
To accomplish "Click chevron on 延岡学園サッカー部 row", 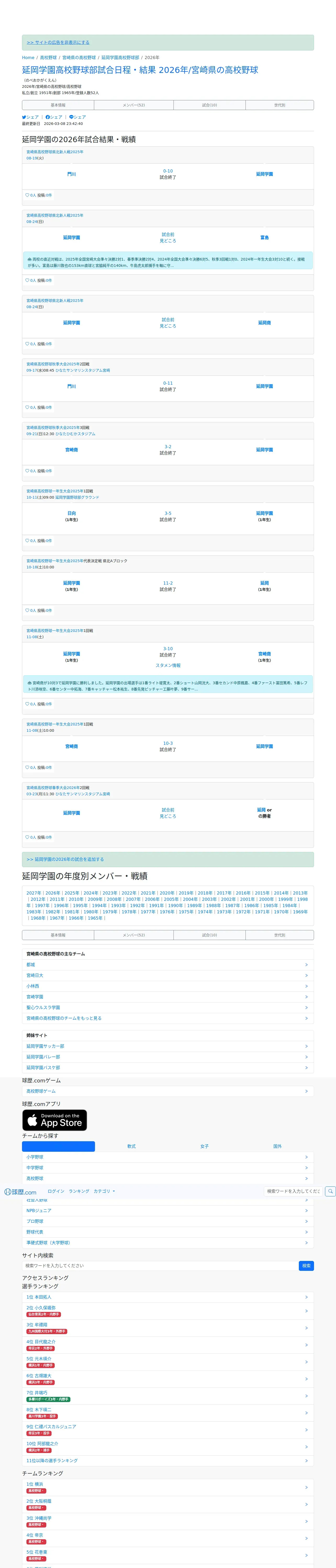I will click(x=306, y=1046).
